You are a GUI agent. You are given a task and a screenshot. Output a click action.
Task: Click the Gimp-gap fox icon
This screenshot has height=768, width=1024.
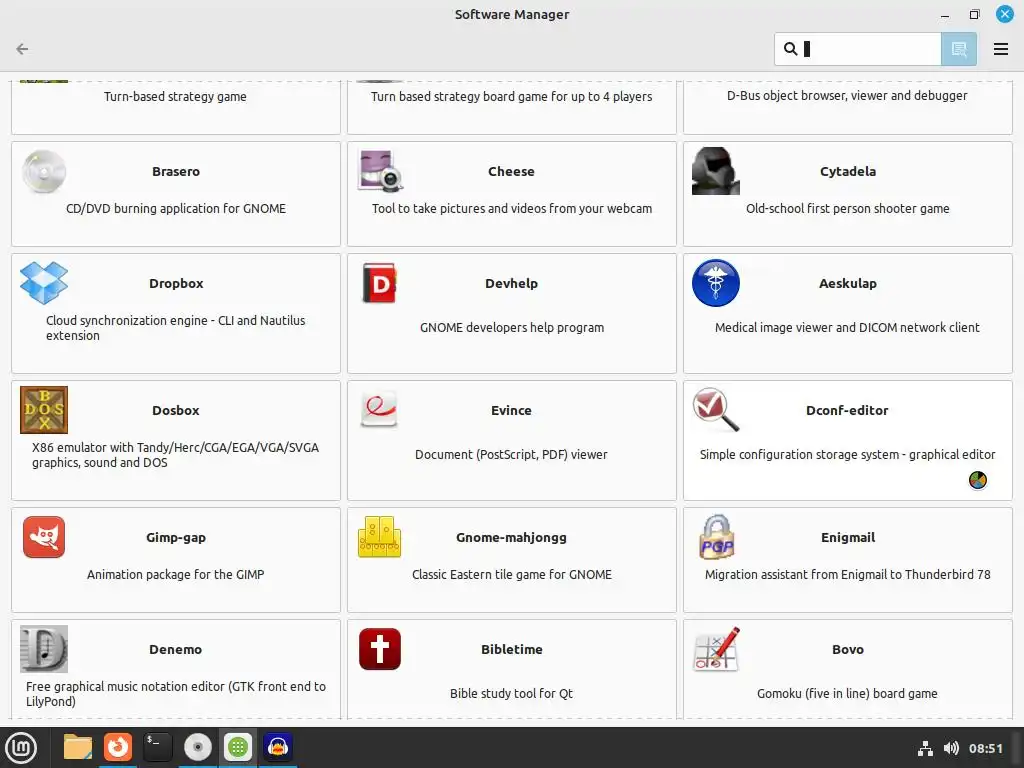[44, 537]
